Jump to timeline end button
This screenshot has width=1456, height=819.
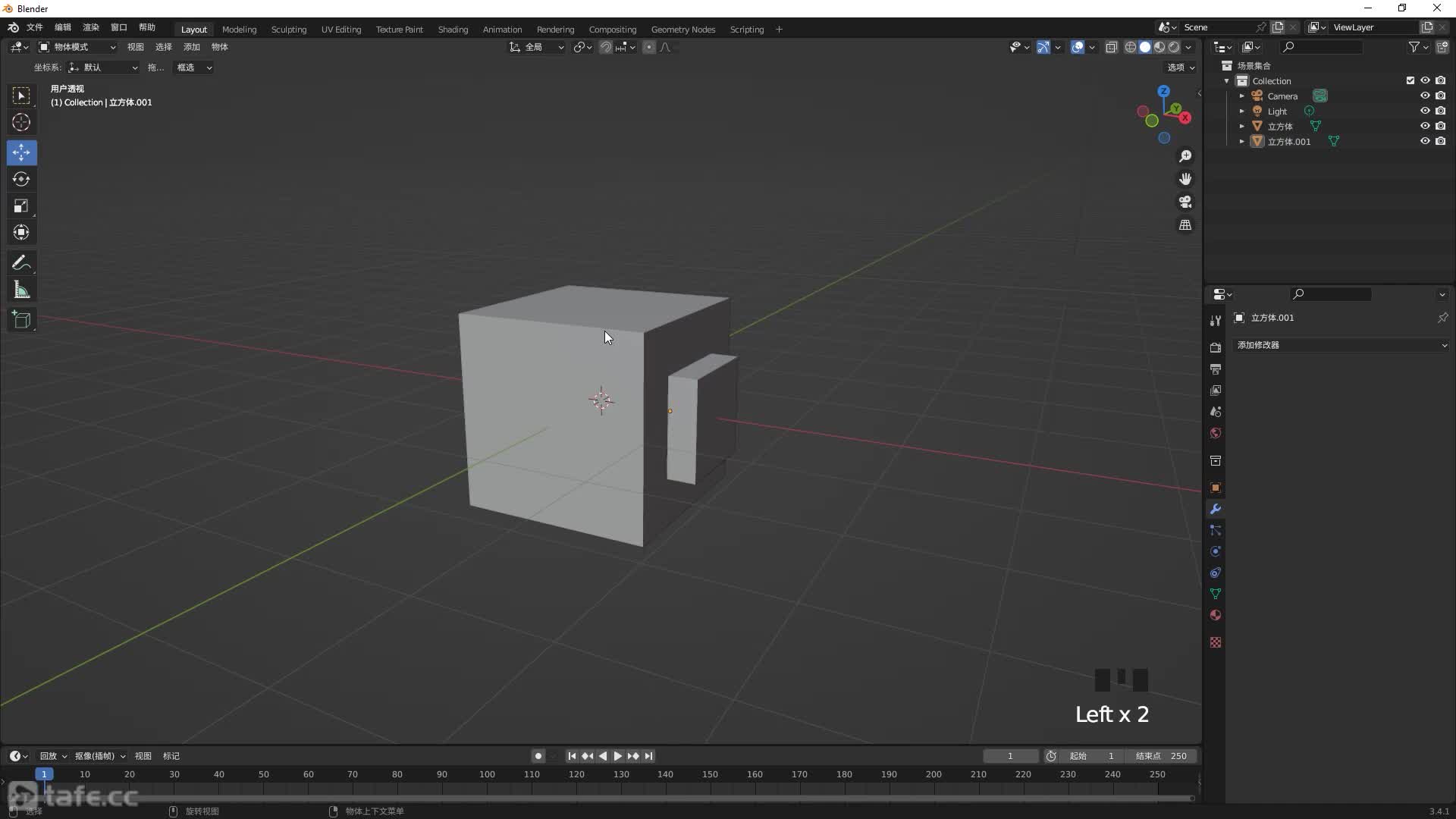pos(648,756)
